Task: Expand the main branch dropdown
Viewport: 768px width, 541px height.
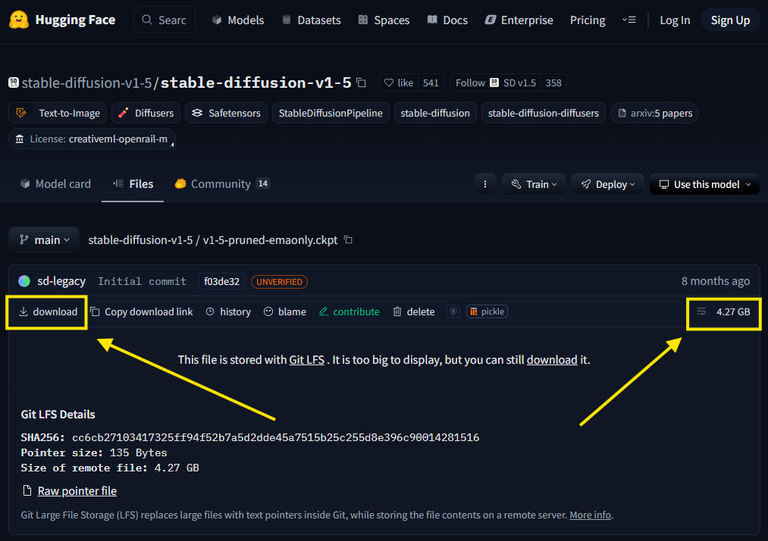Action: click(44, 240)
